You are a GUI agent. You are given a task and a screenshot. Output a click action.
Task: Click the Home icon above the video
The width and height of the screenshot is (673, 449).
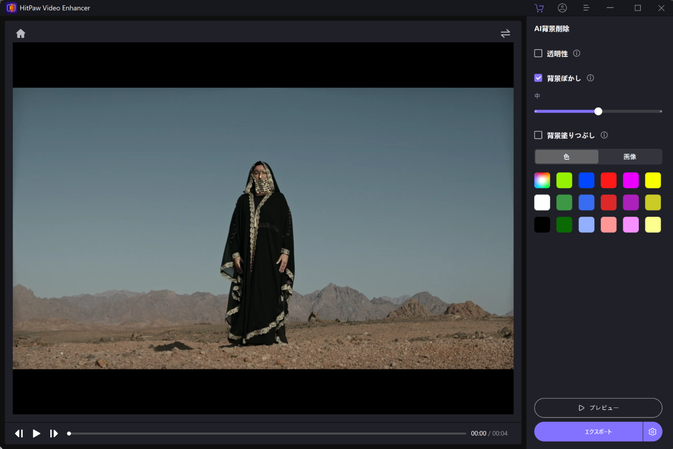(20, 33)
